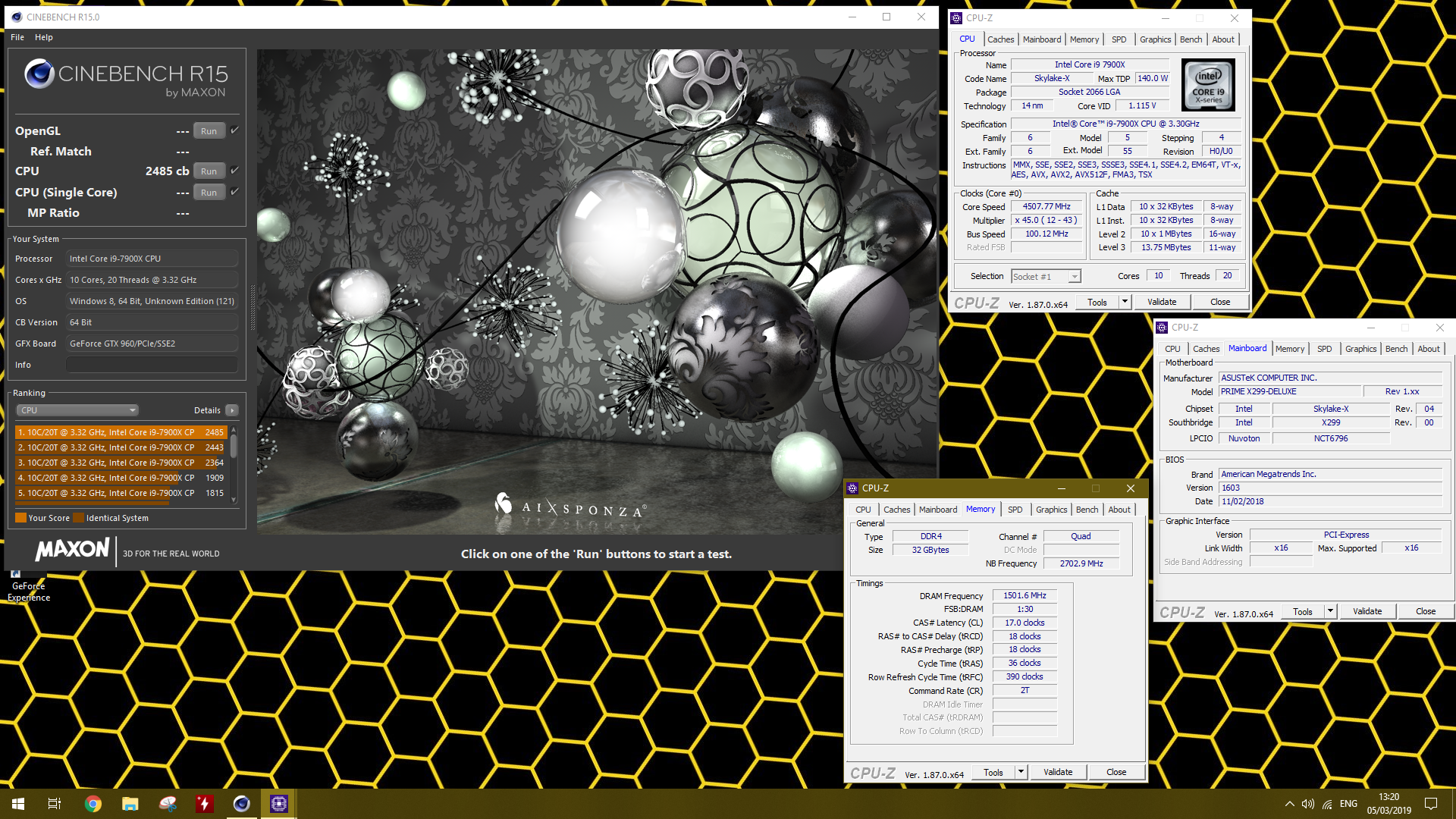Open File Explorer from the taskbar

point(130,804)
